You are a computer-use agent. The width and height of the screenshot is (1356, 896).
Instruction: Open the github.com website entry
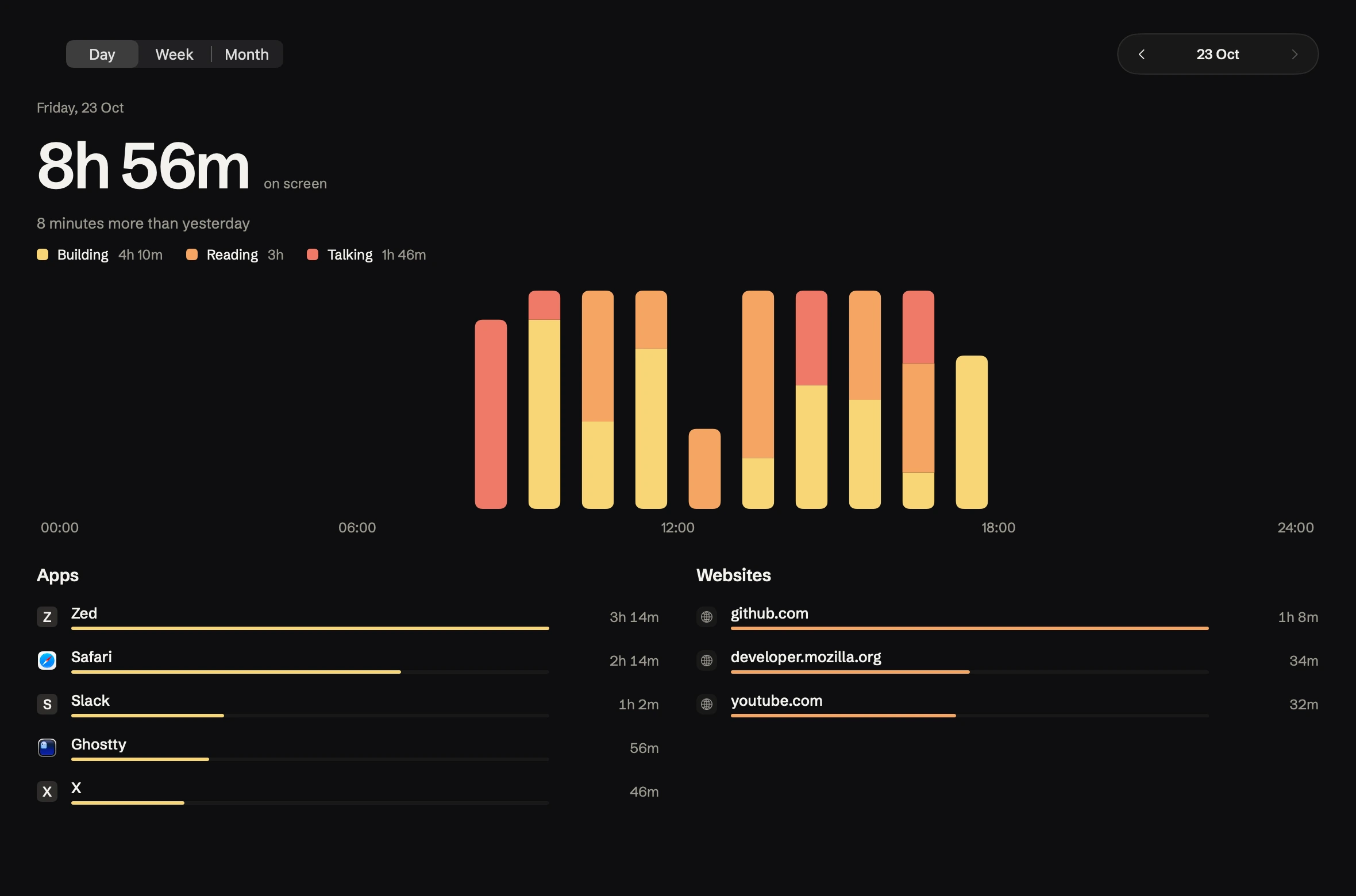pyautogui.click(x=769, y=613)
